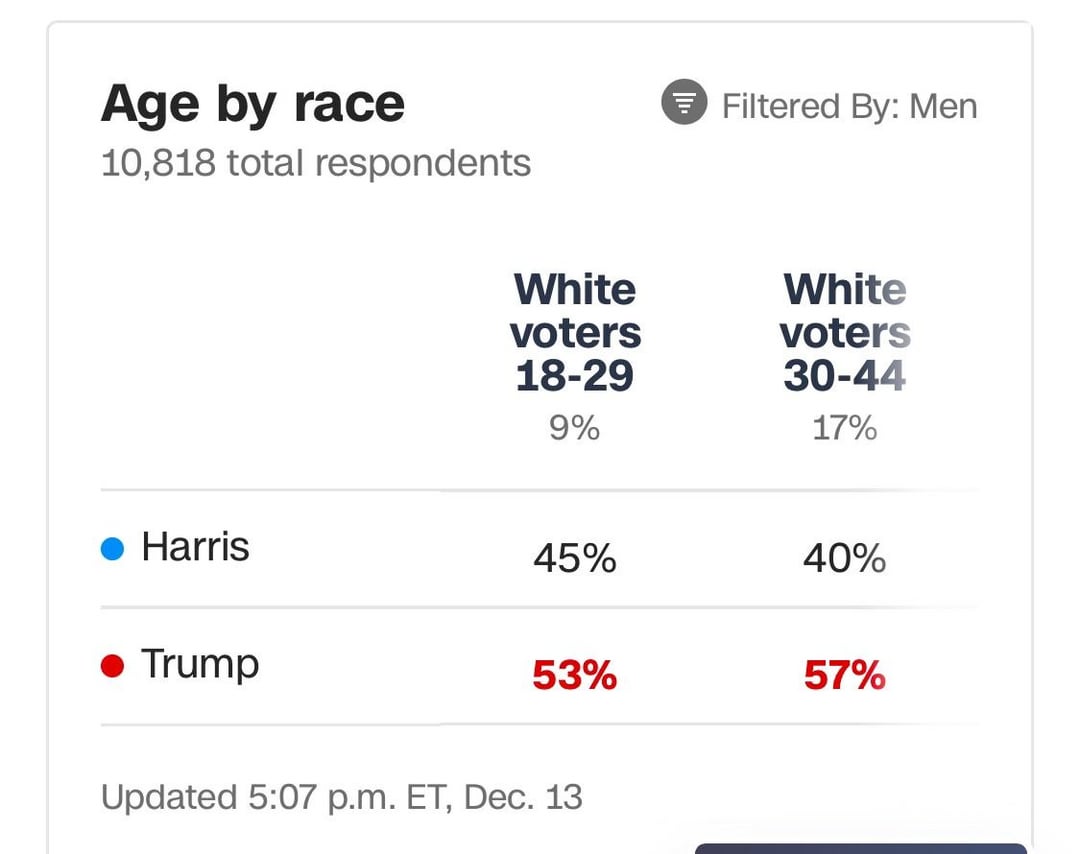This screenshot has width=1080, height=854.
Task: Click the dark button at bottom right
Action: pyautogui.click(x=861, y=848)
